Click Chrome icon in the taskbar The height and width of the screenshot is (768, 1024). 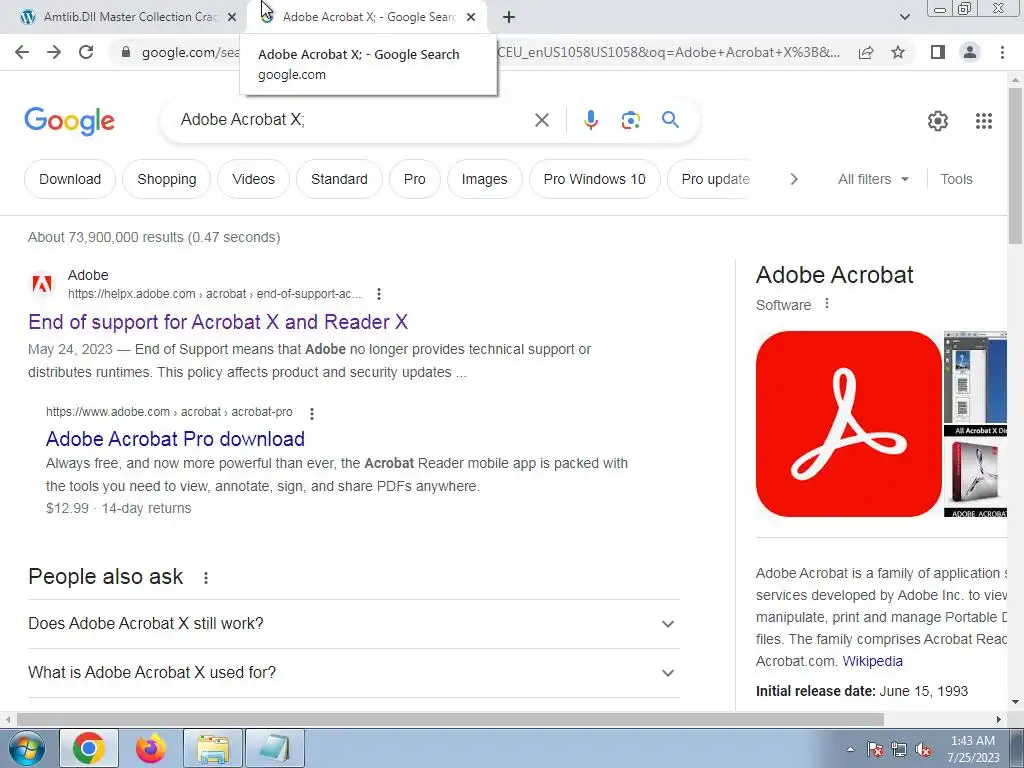tap(89, 748)
